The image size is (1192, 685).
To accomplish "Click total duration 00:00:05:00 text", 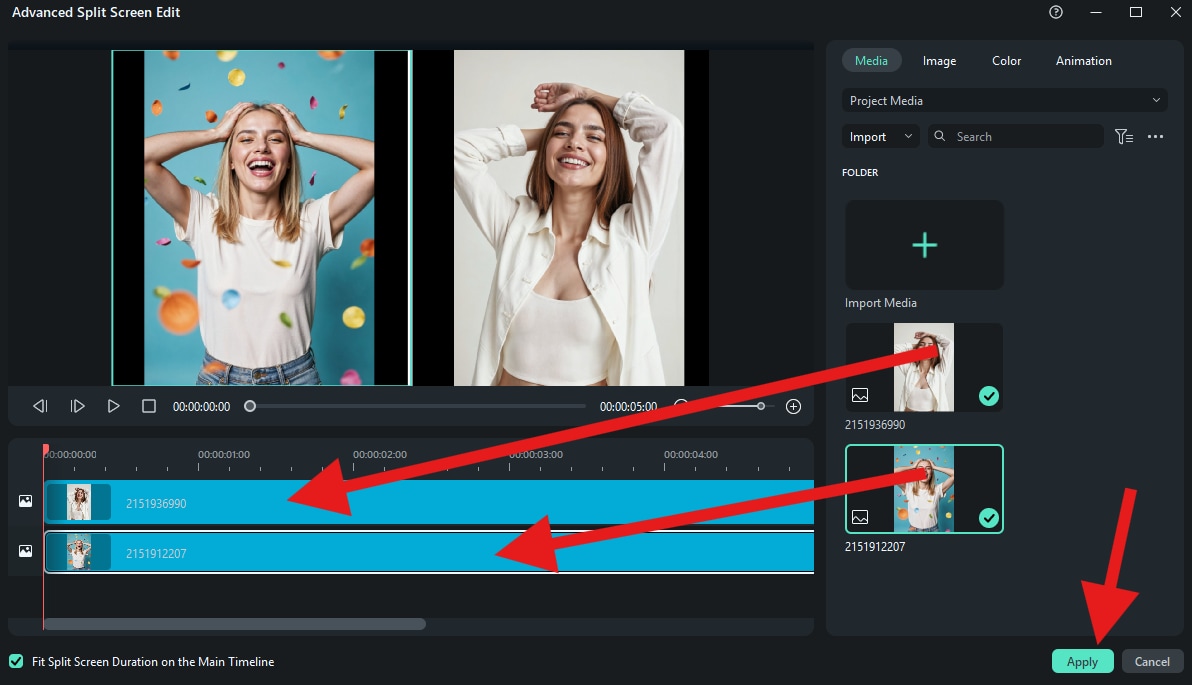I will (628, 407).
